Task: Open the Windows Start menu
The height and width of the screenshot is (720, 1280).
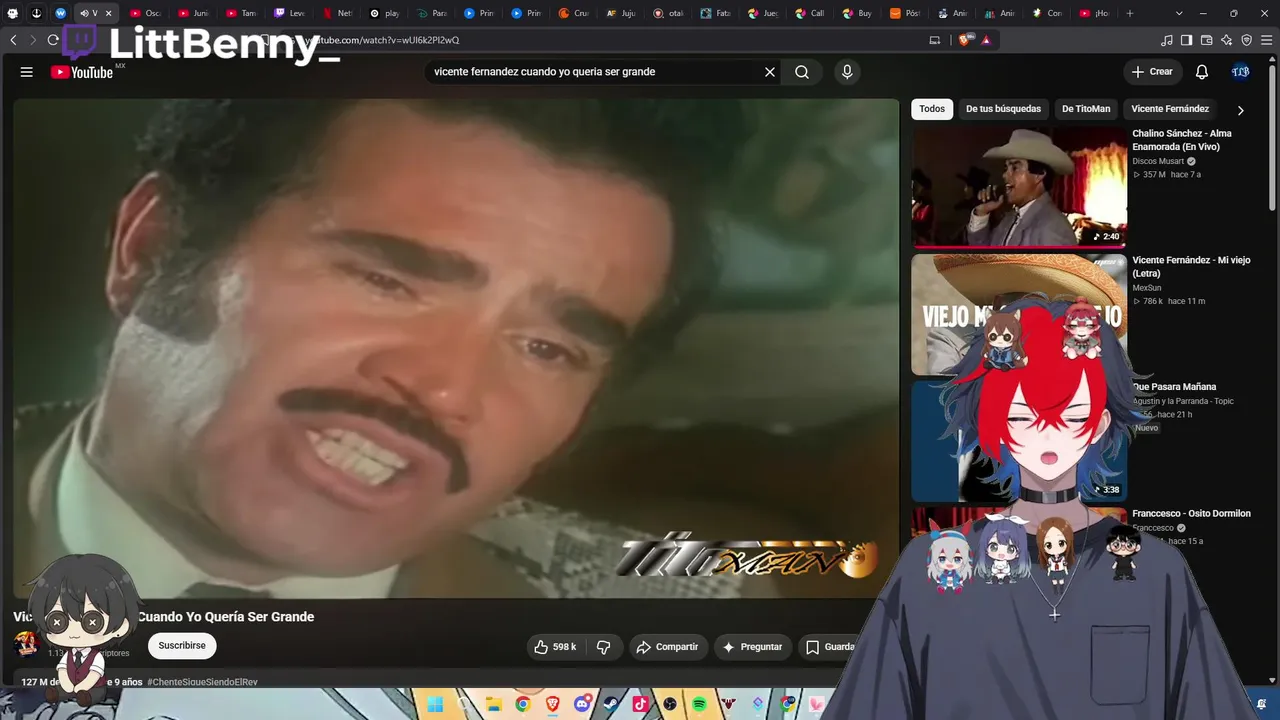Action: [x=435, y=705]
